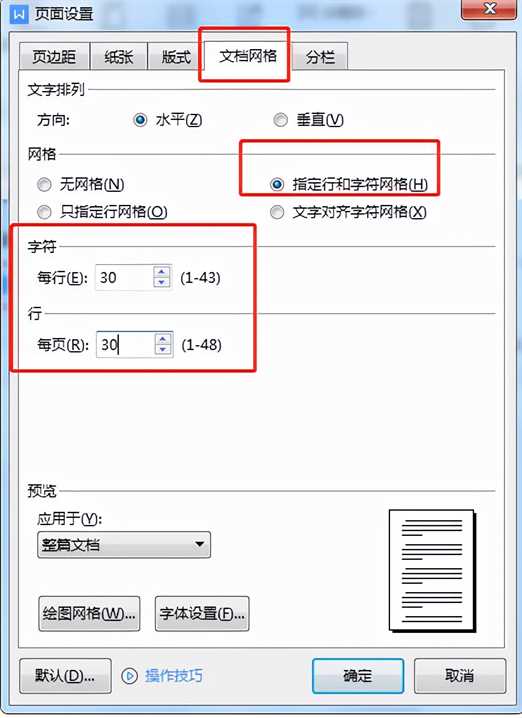This screenshot has height=718, width=522.
Task: Select 垂直 text direction
Action: pyautogui.click(x=280, y=120)
